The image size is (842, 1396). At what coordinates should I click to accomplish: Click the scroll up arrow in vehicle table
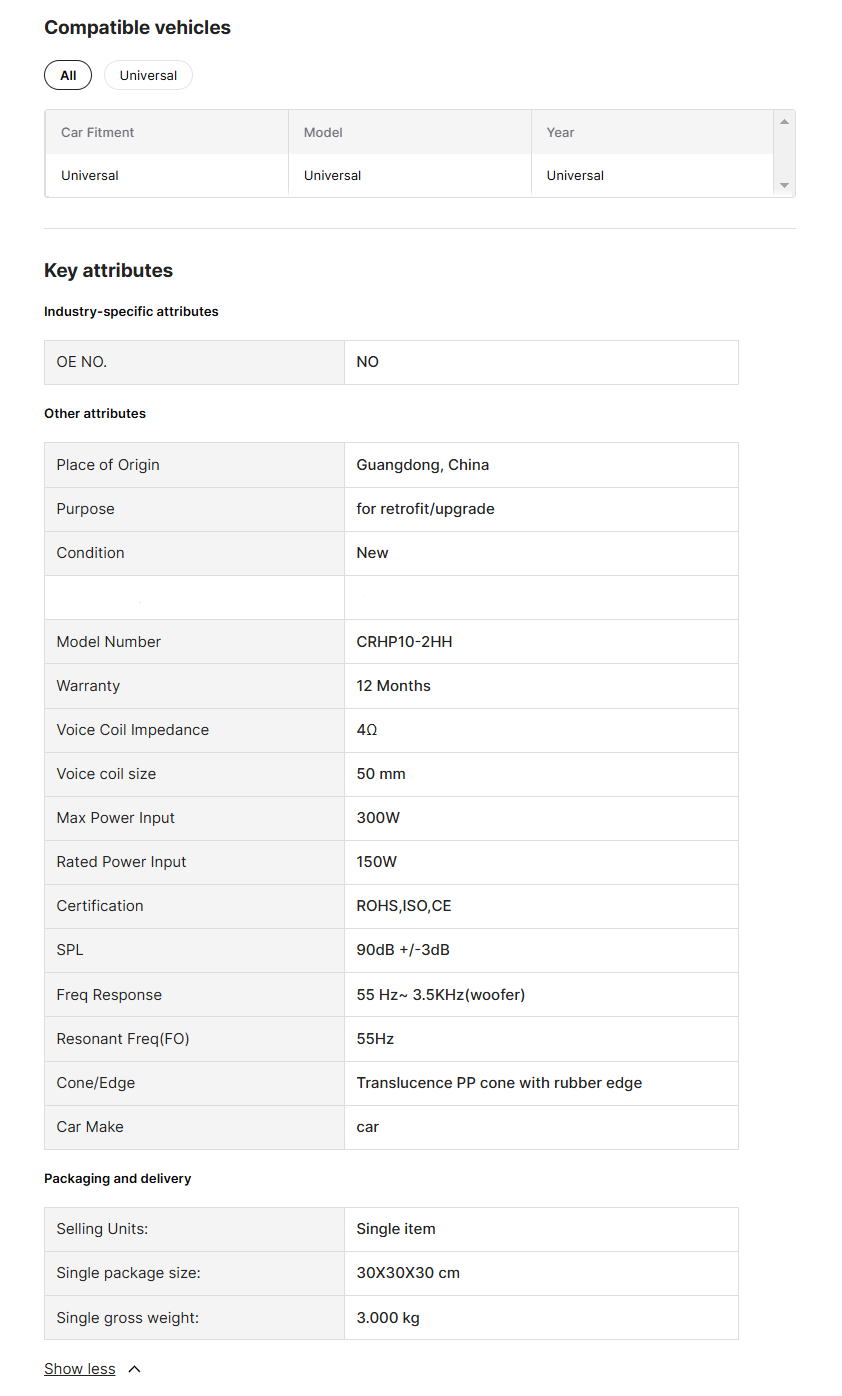784,122
